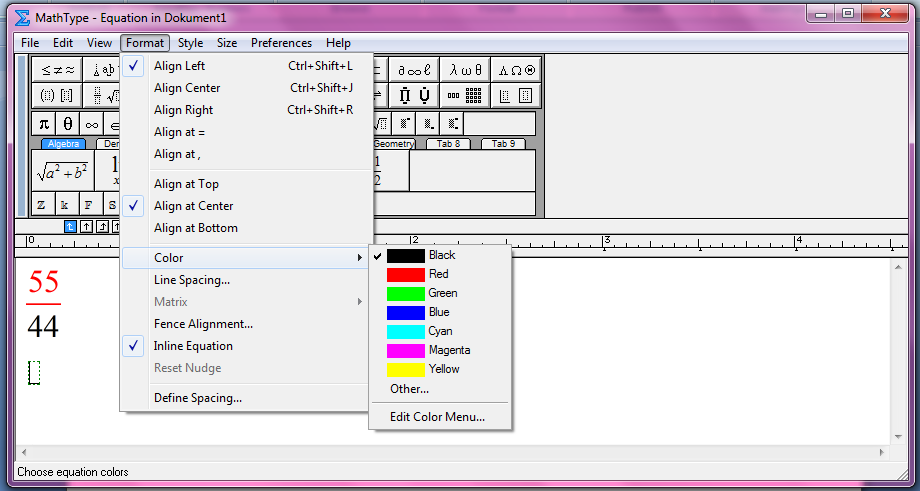This screenshot has height=491, width=920.
Task: Switch to the Geometry tab
Action: click(x=393, y=144)
